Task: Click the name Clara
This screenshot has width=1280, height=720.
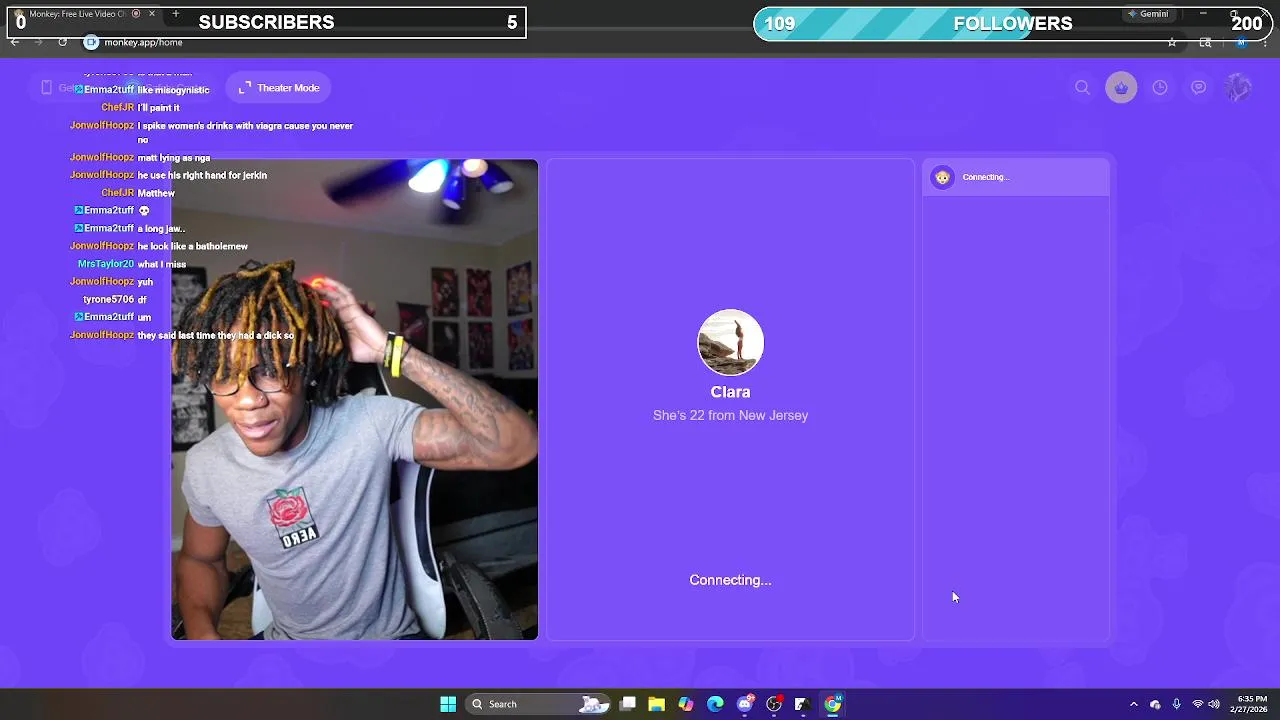Action: click(730, 392)
